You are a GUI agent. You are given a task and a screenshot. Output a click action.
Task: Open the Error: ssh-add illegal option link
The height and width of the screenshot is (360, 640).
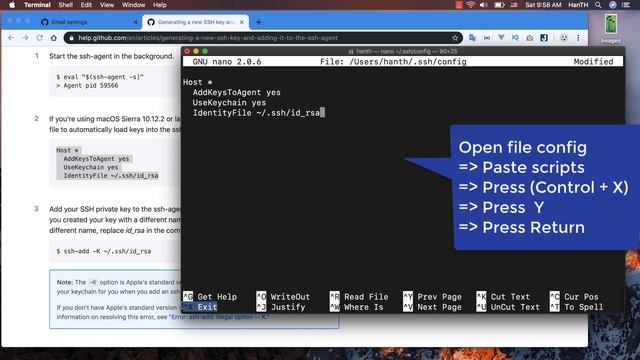point(219,317)
